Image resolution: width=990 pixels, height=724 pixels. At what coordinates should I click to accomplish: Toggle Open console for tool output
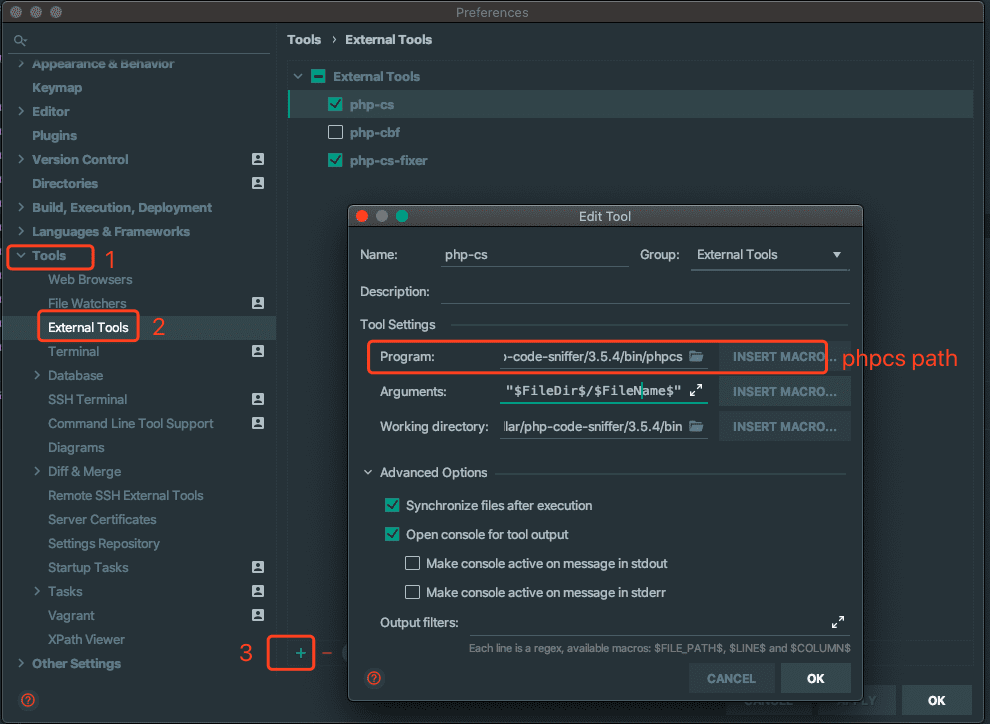pyautogui.click(x=392, y=534)
